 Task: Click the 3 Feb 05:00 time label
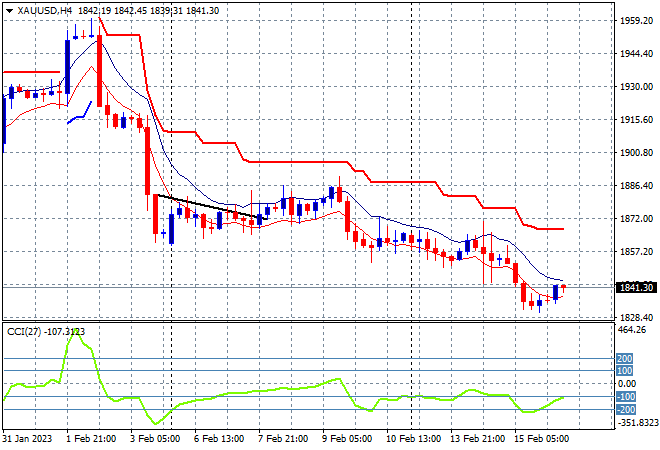click(155, 439)
